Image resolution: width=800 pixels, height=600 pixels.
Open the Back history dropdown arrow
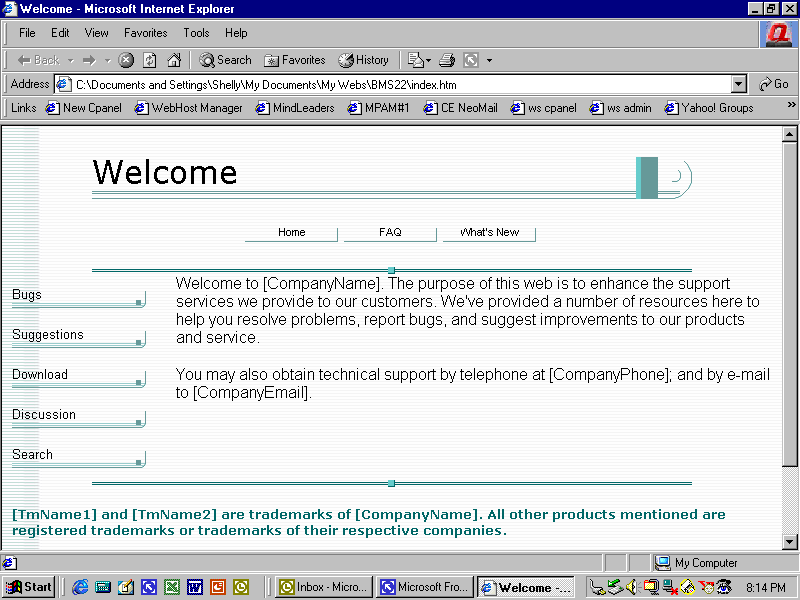pos(71,61)
